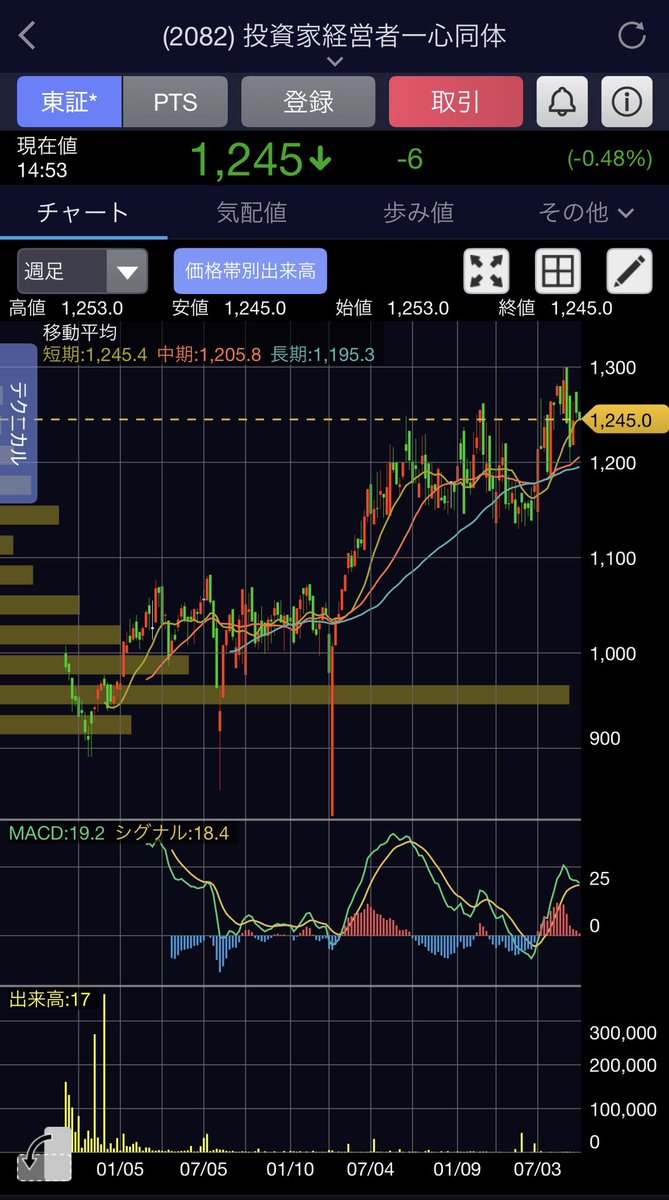Expand the その他 tab menu

pyautogui.click(x=586, y=212)
